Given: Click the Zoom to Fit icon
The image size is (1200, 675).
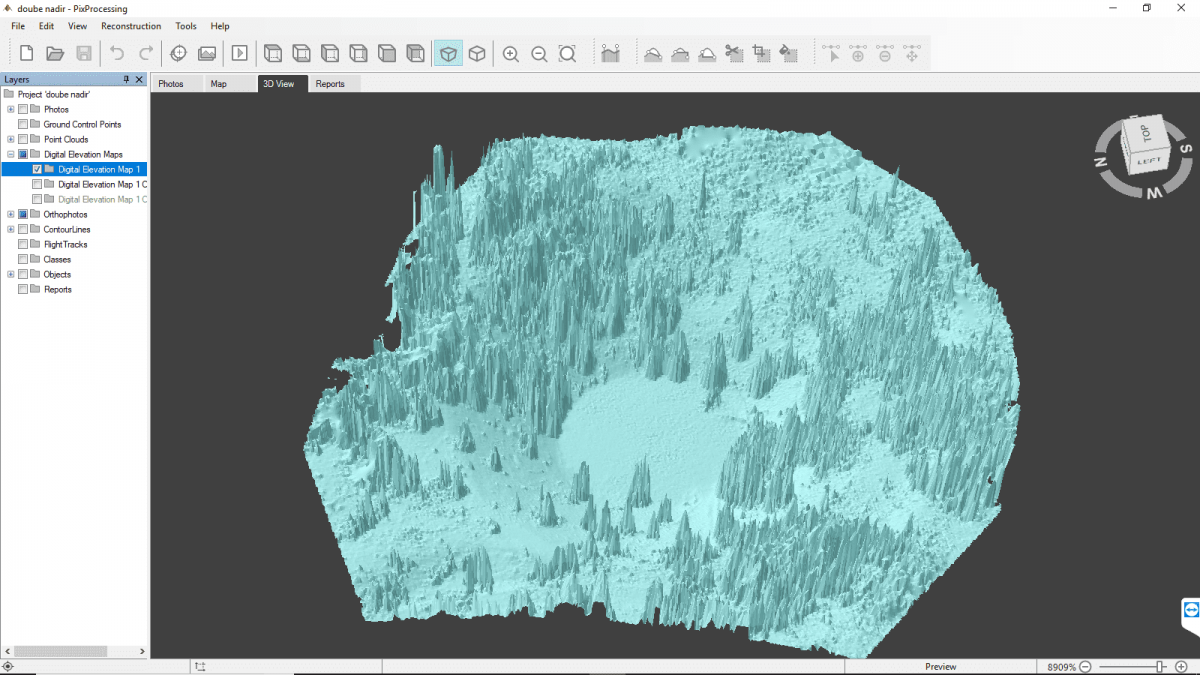Looking at the screenshot, I should (x=567, y=53).
